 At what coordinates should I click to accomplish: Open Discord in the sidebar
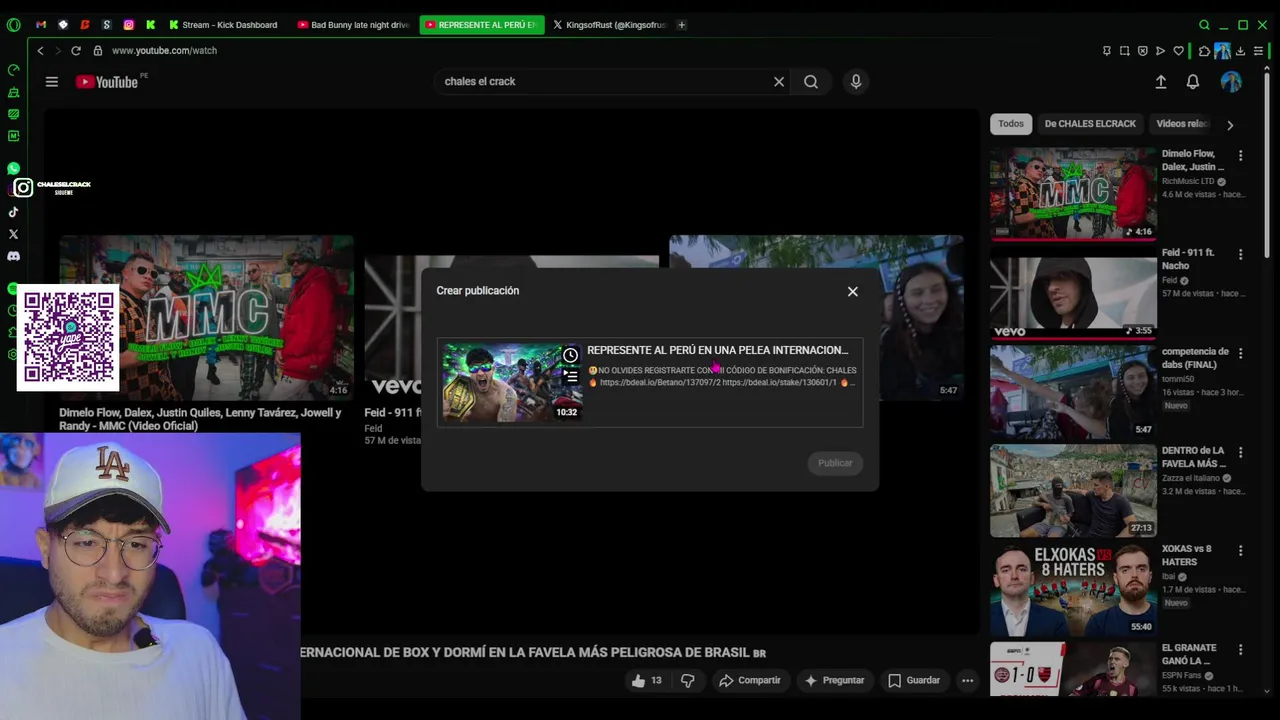pos(13,256)
